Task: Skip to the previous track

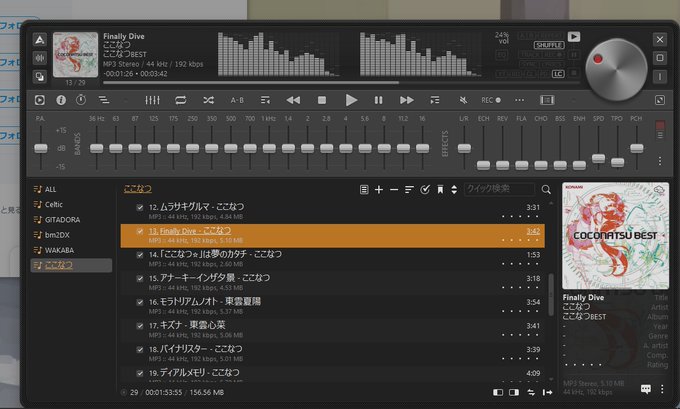Action: click(293, 100)
